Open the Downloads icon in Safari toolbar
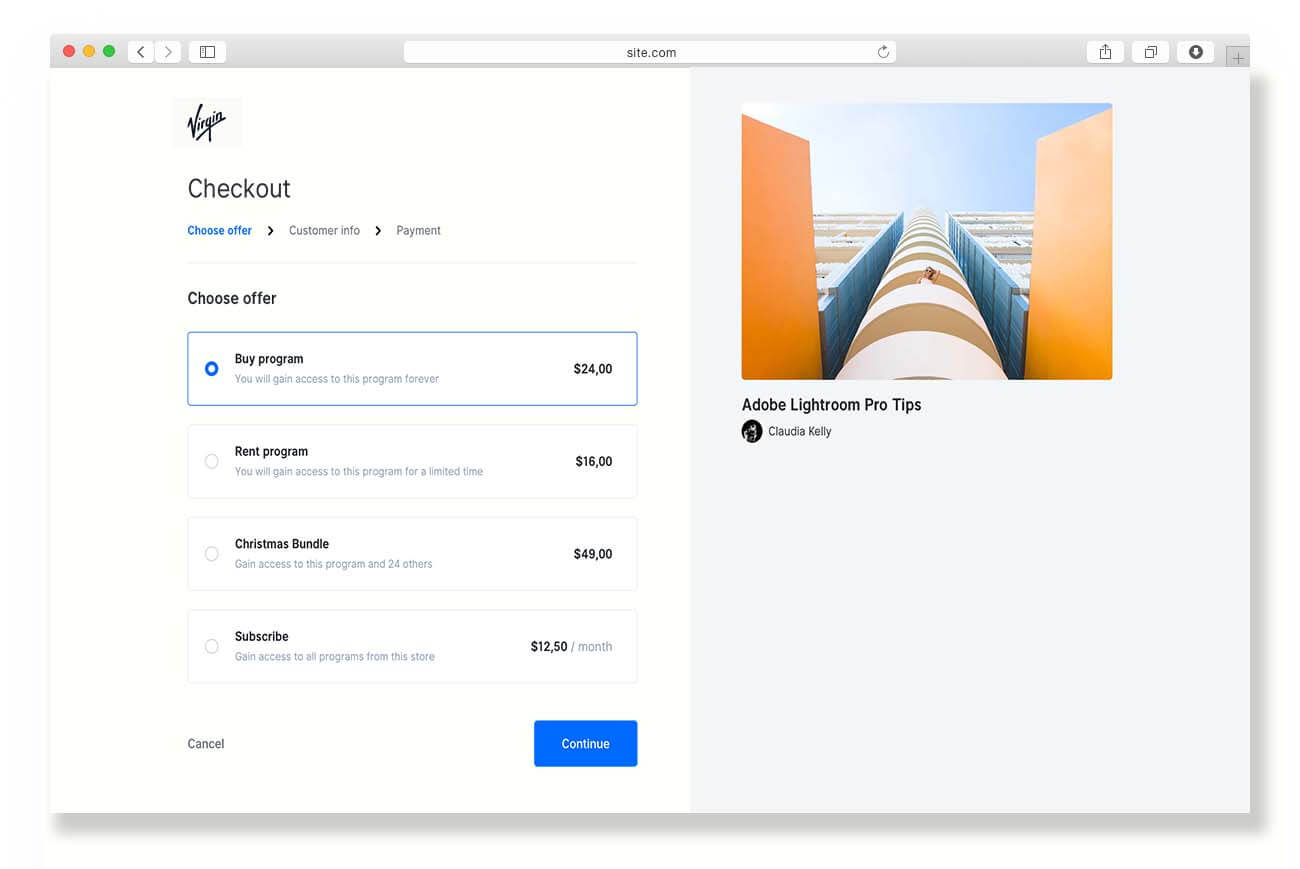Viewport: 1300px width, 869px height. point(1196,52)
